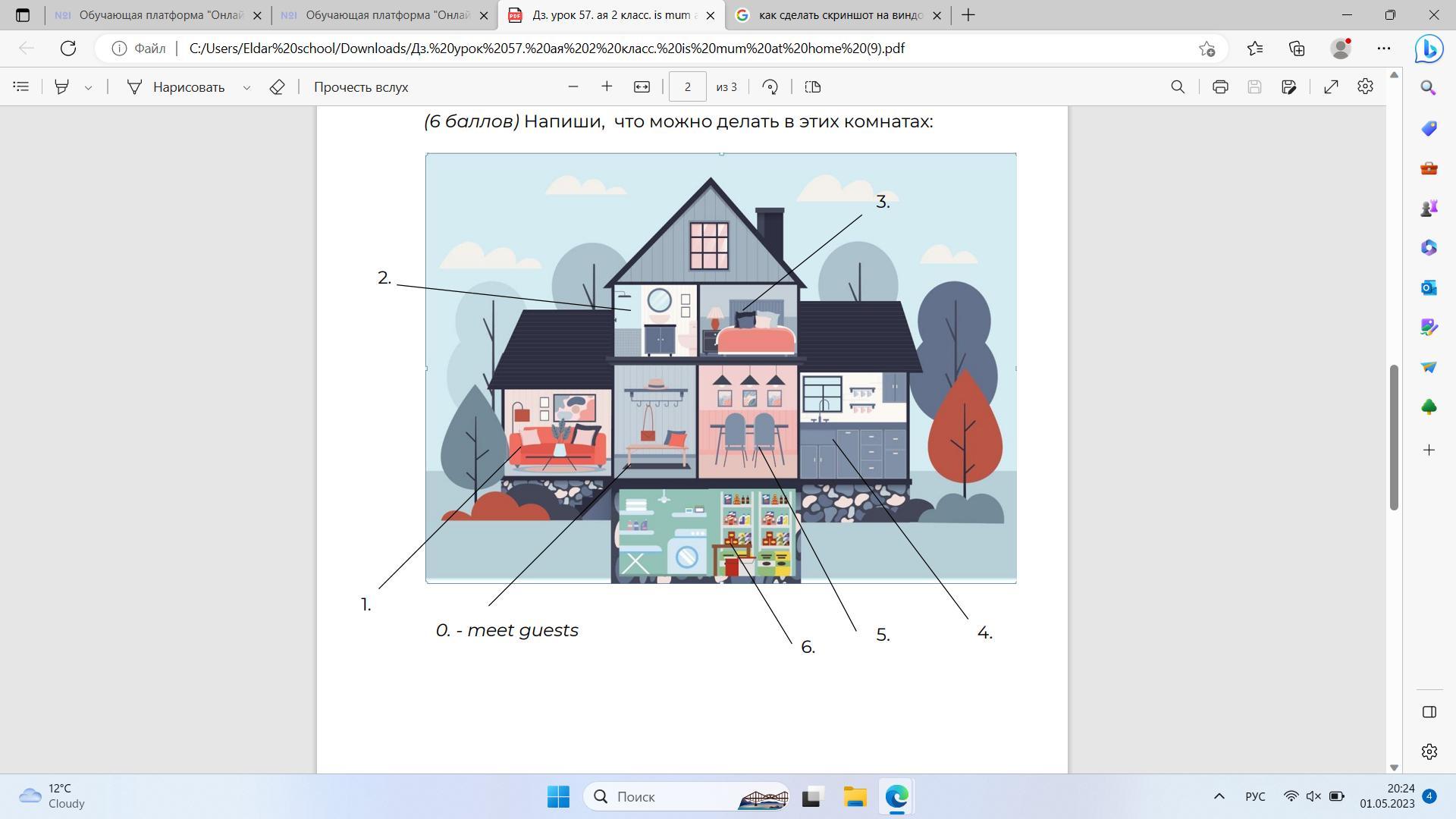Expand the Нарисовать draw options dropdown
Viewport: 1456px width, 819px height.
[246, 87]
